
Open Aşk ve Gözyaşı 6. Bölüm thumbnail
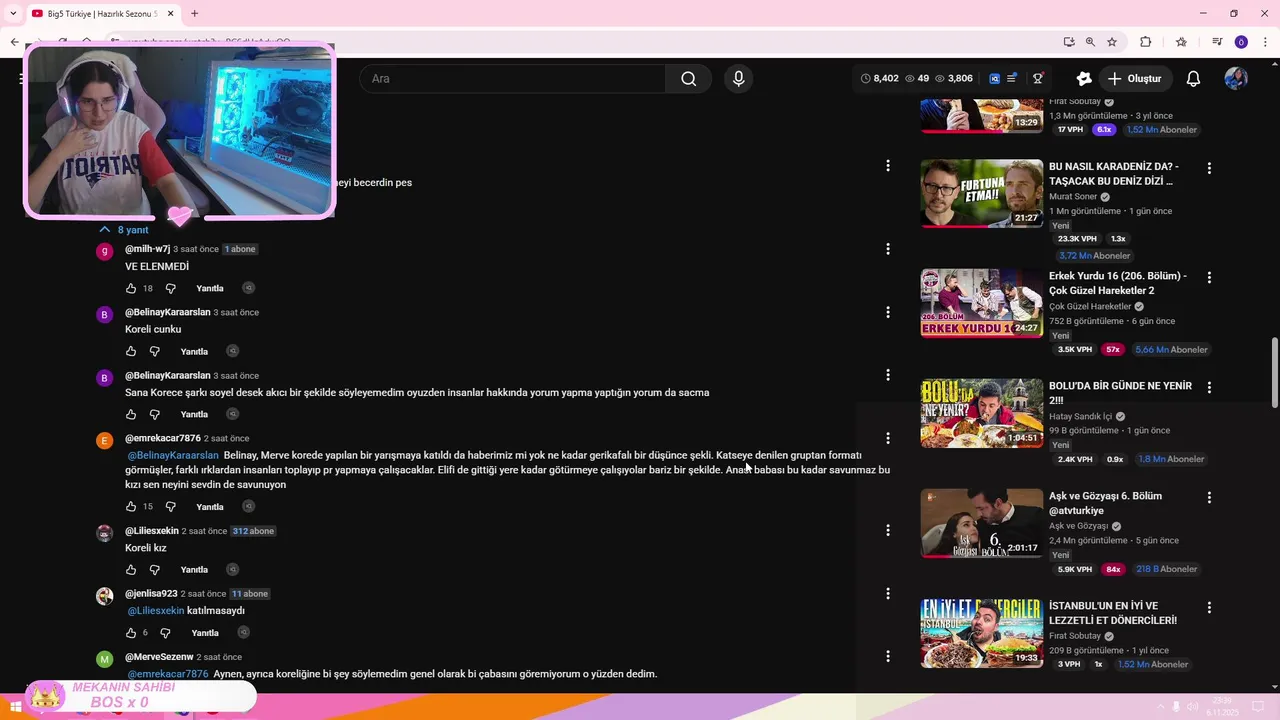[x=981, y=523]
